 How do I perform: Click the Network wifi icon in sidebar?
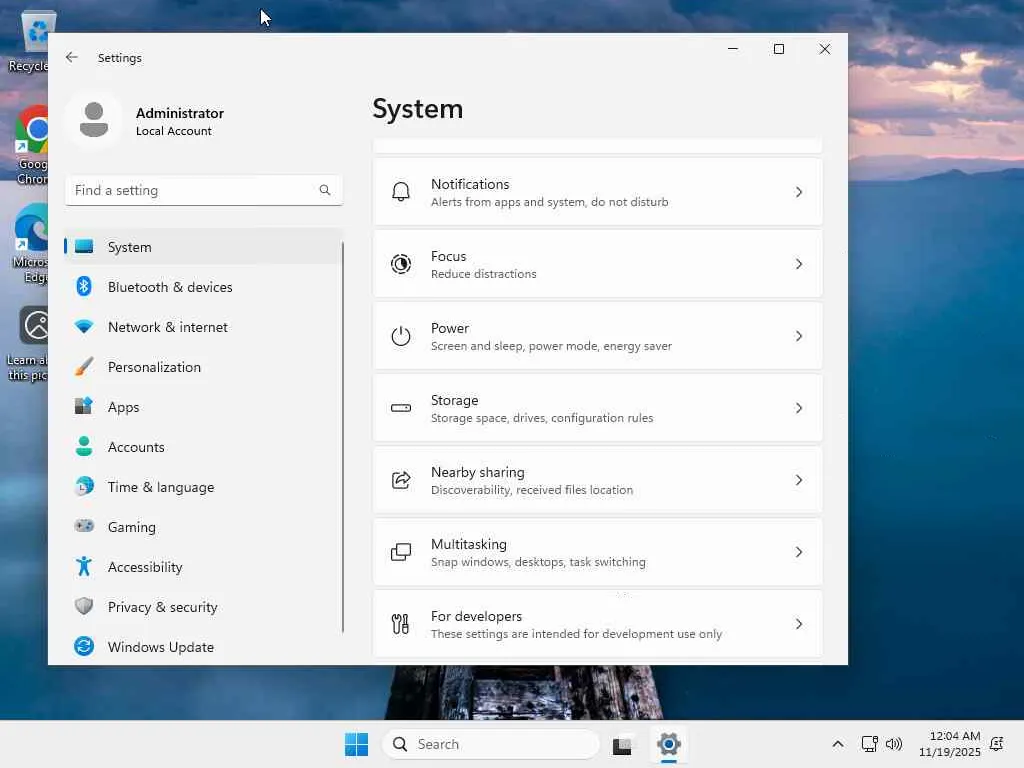click(x=84, y=327)
